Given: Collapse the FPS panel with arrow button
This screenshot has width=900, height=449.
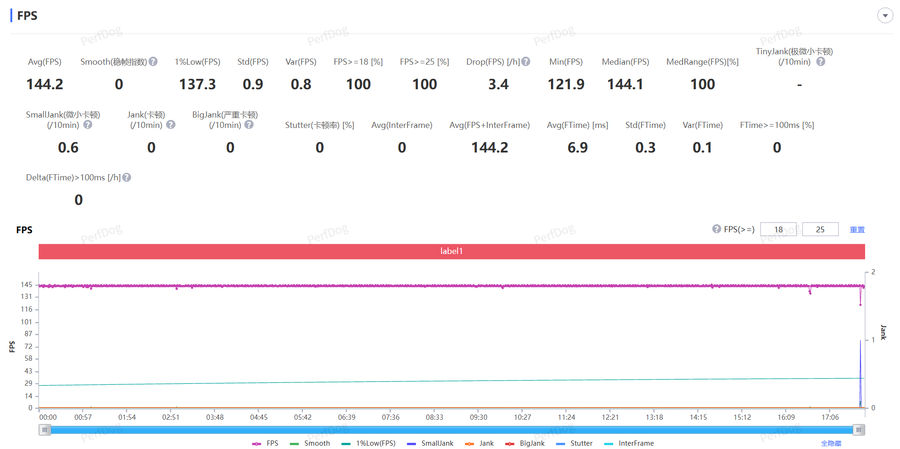Looking at the screenshot, I should [884, 16].
